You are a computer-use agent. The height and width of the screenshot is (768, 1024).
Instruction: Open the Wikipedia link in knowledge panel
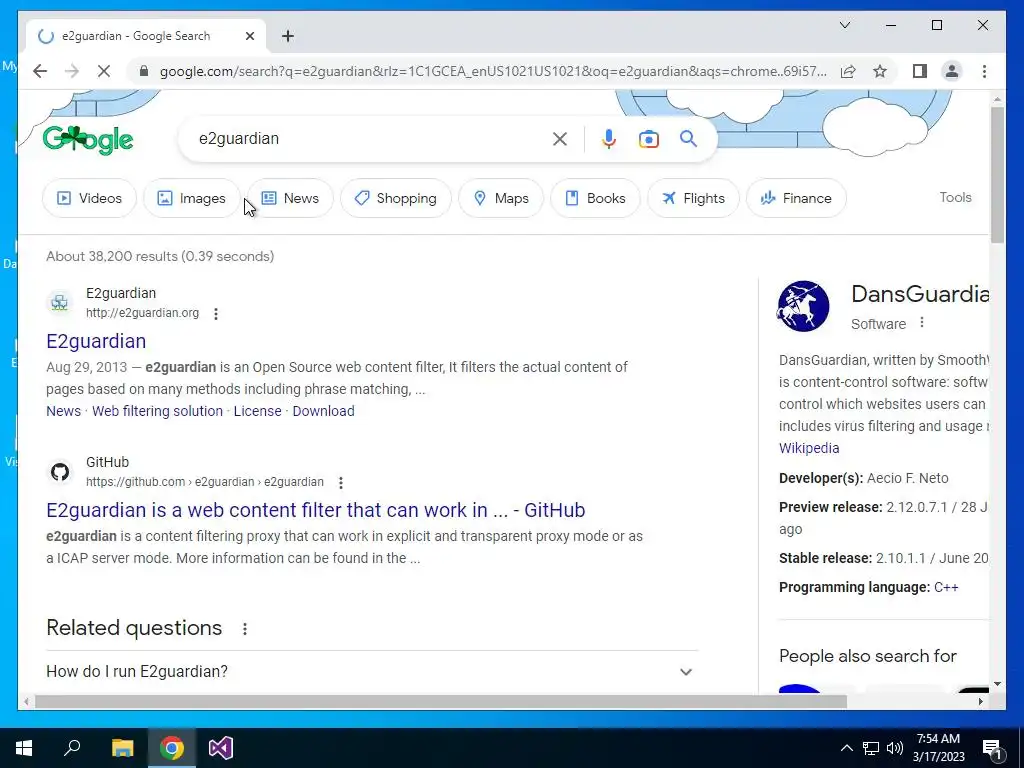tap(809, 448)
